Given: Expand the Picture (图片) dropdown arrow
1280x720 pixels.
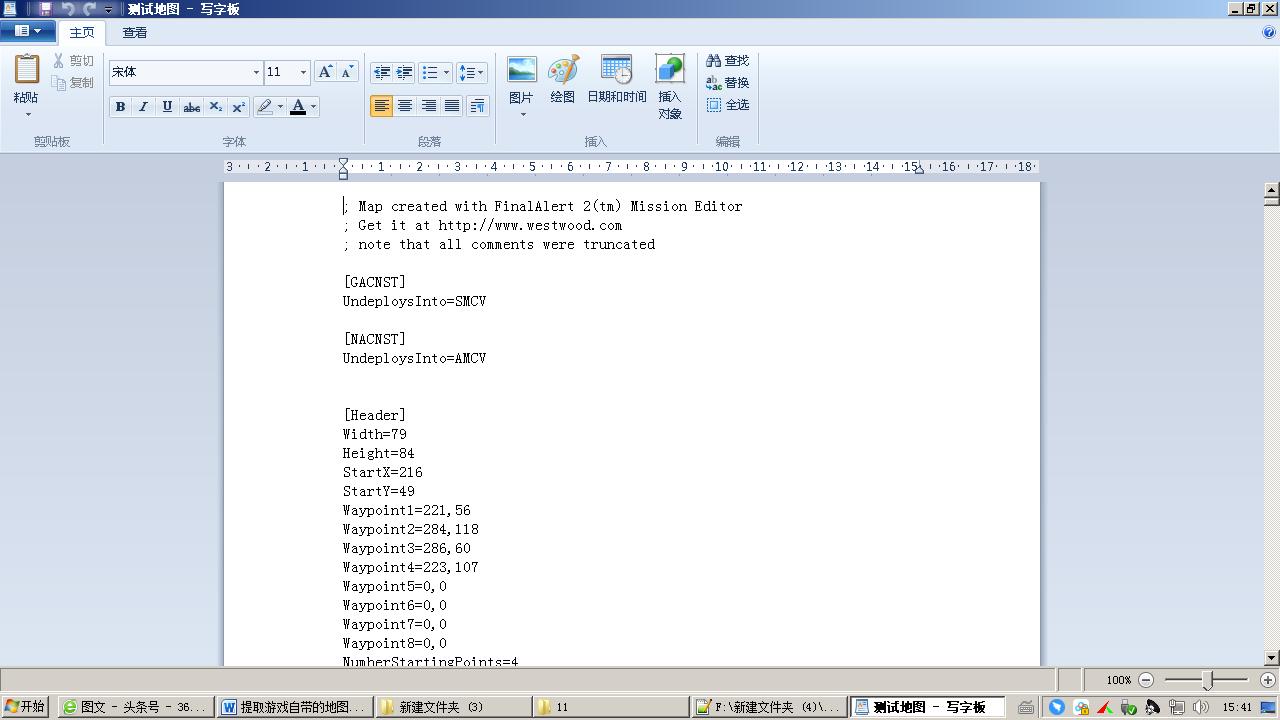Looking at the screenshot, I should pyautogui.click(x=522, y=114).
